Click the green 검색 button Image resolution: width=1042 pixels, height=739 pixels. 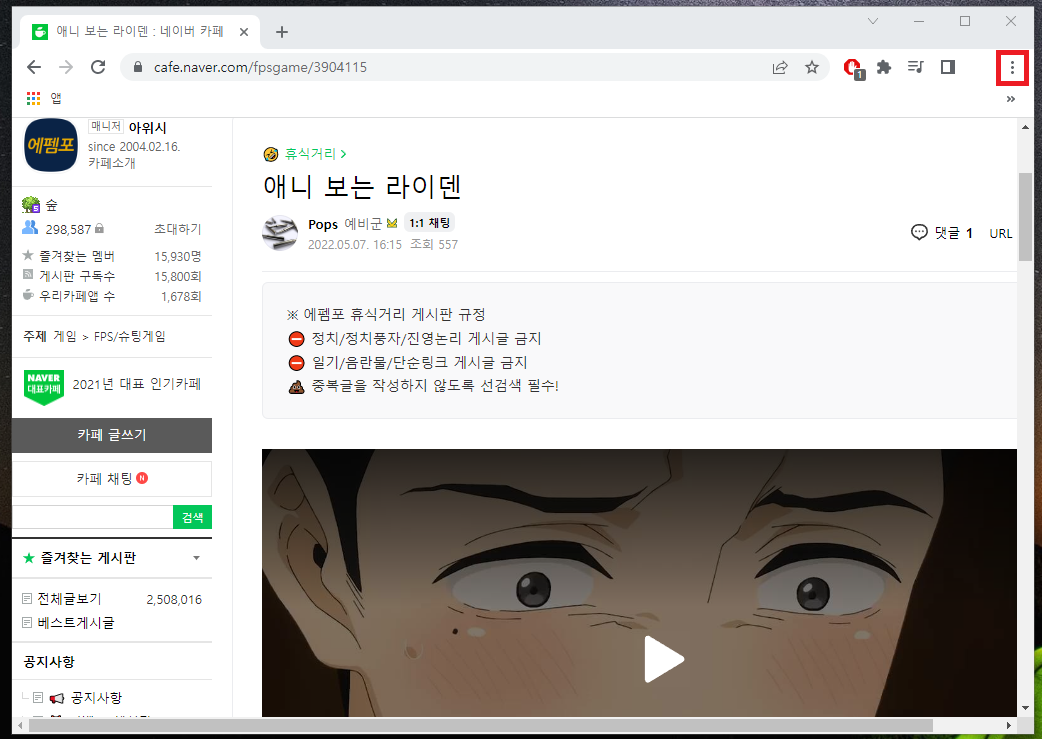coord(193,517)
